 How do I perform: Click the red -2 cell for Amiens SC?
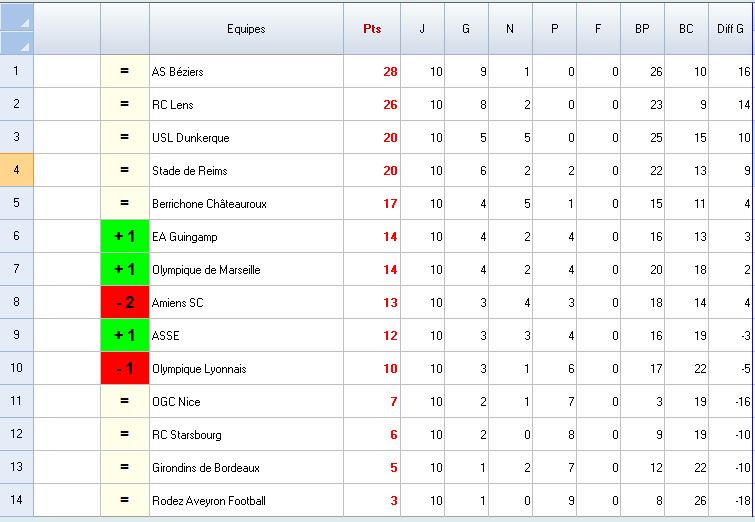click(125, 302)
